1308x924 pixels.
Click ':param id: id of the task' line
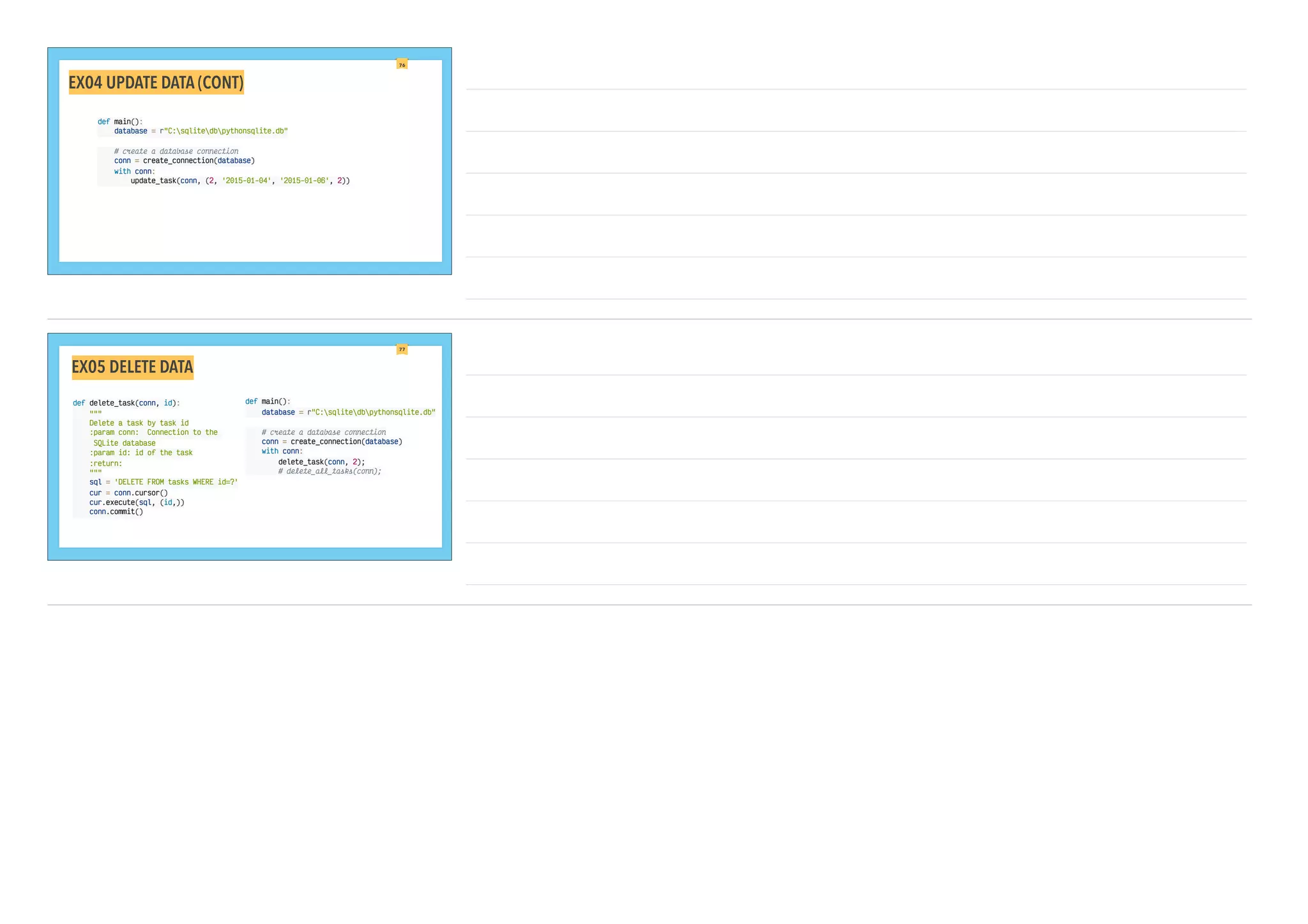(141, 453)
